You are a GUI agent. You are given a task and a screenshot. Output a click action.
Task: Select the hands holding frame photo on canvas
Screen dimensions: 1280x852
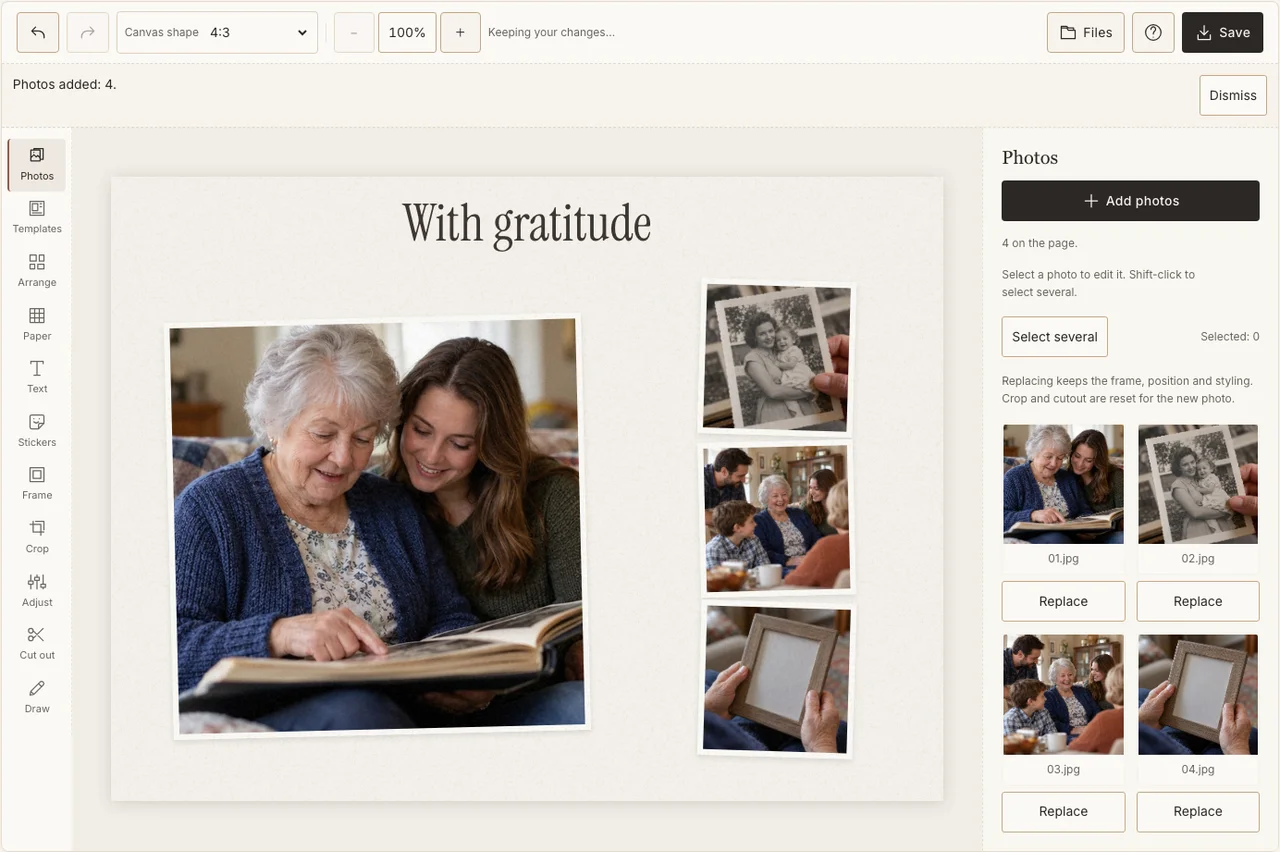(776, 679)
